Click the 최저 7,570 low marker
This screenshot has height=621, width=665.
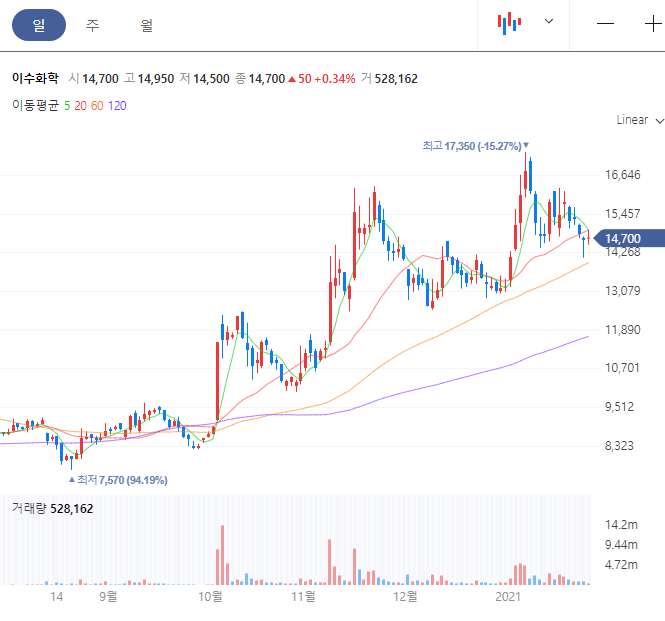[118, 480]
